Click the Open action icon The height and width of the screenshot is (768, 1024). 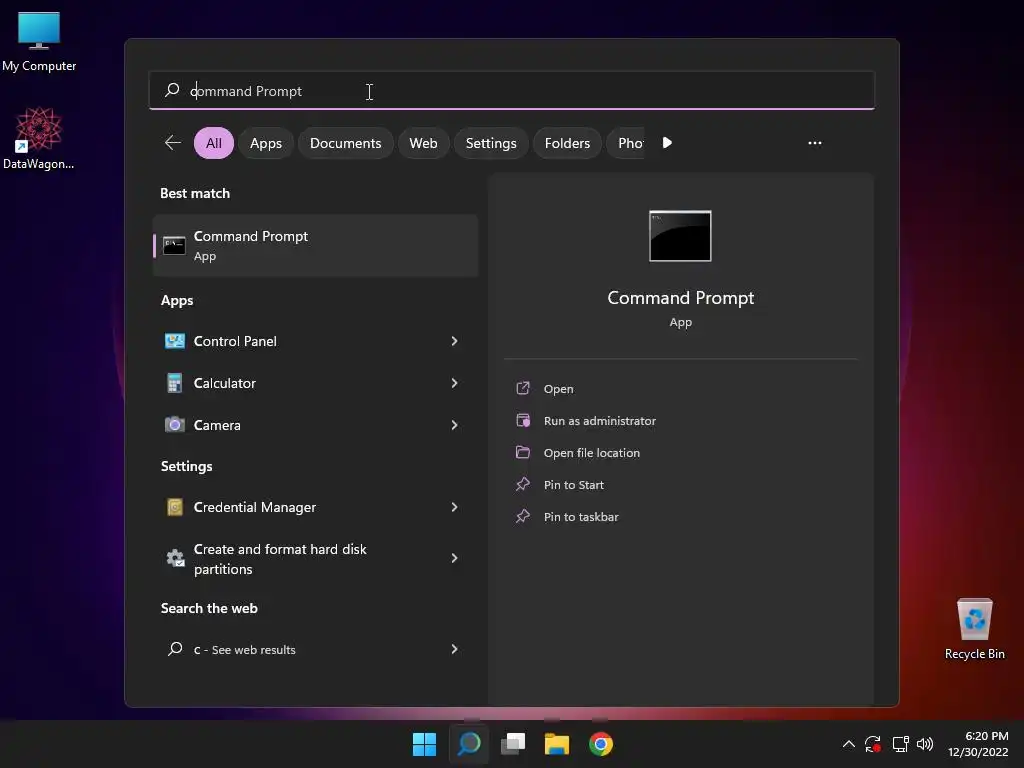tap(523, 388)
